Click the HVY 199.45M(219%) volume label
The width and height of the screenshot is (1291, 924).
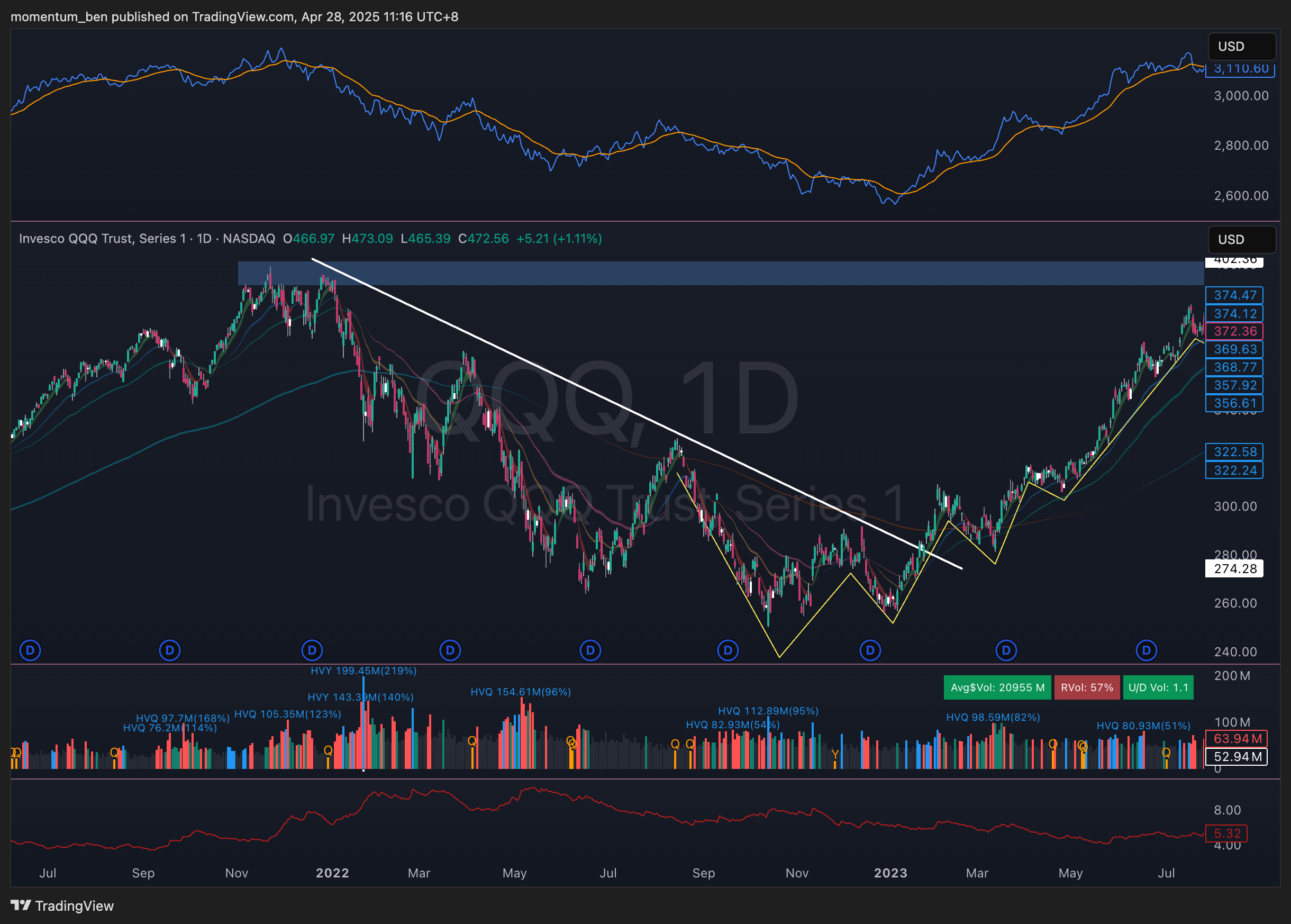click(363, 671)
